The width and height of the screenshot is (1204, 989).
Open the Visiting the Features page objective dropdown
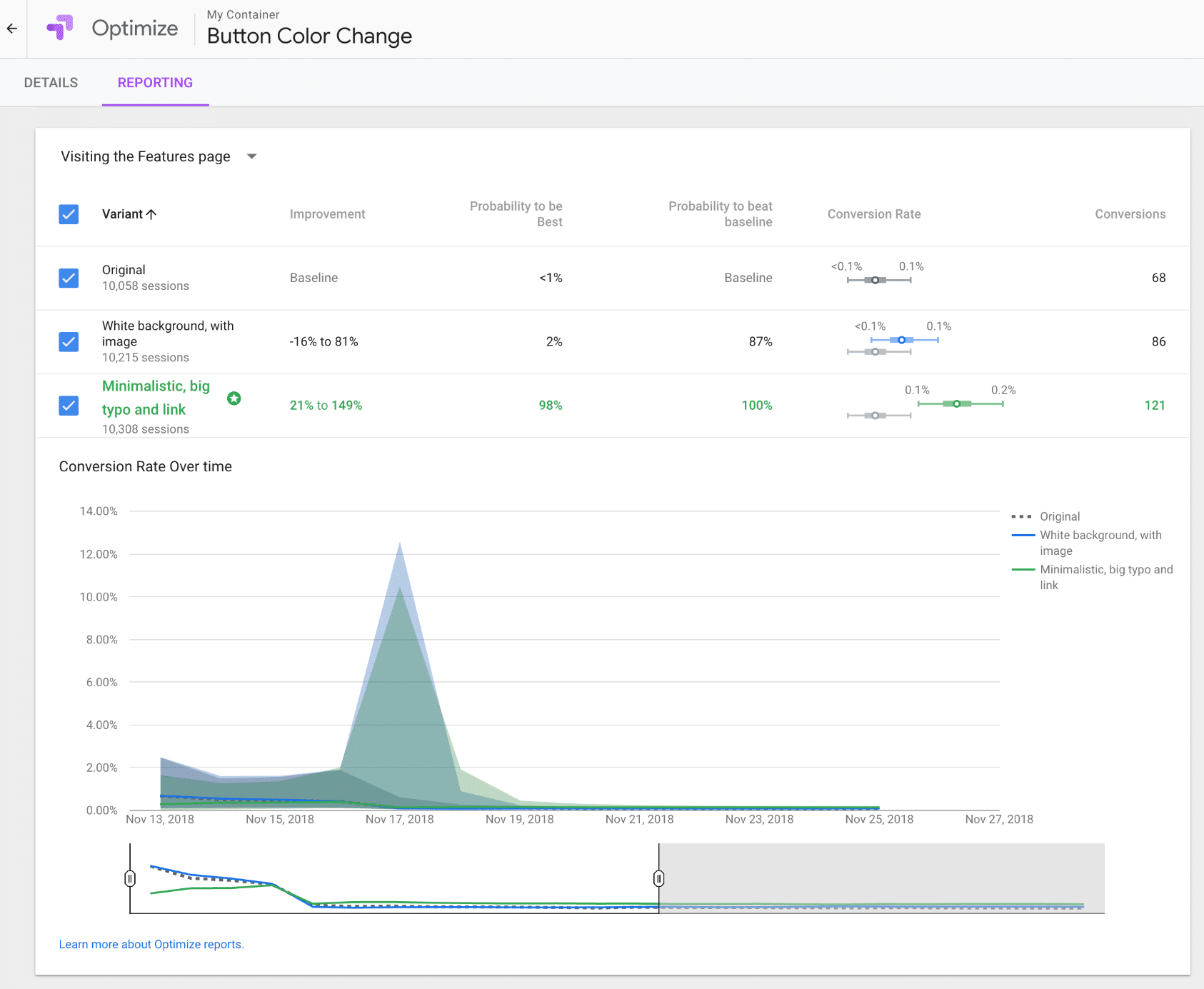tap(146, 156)
